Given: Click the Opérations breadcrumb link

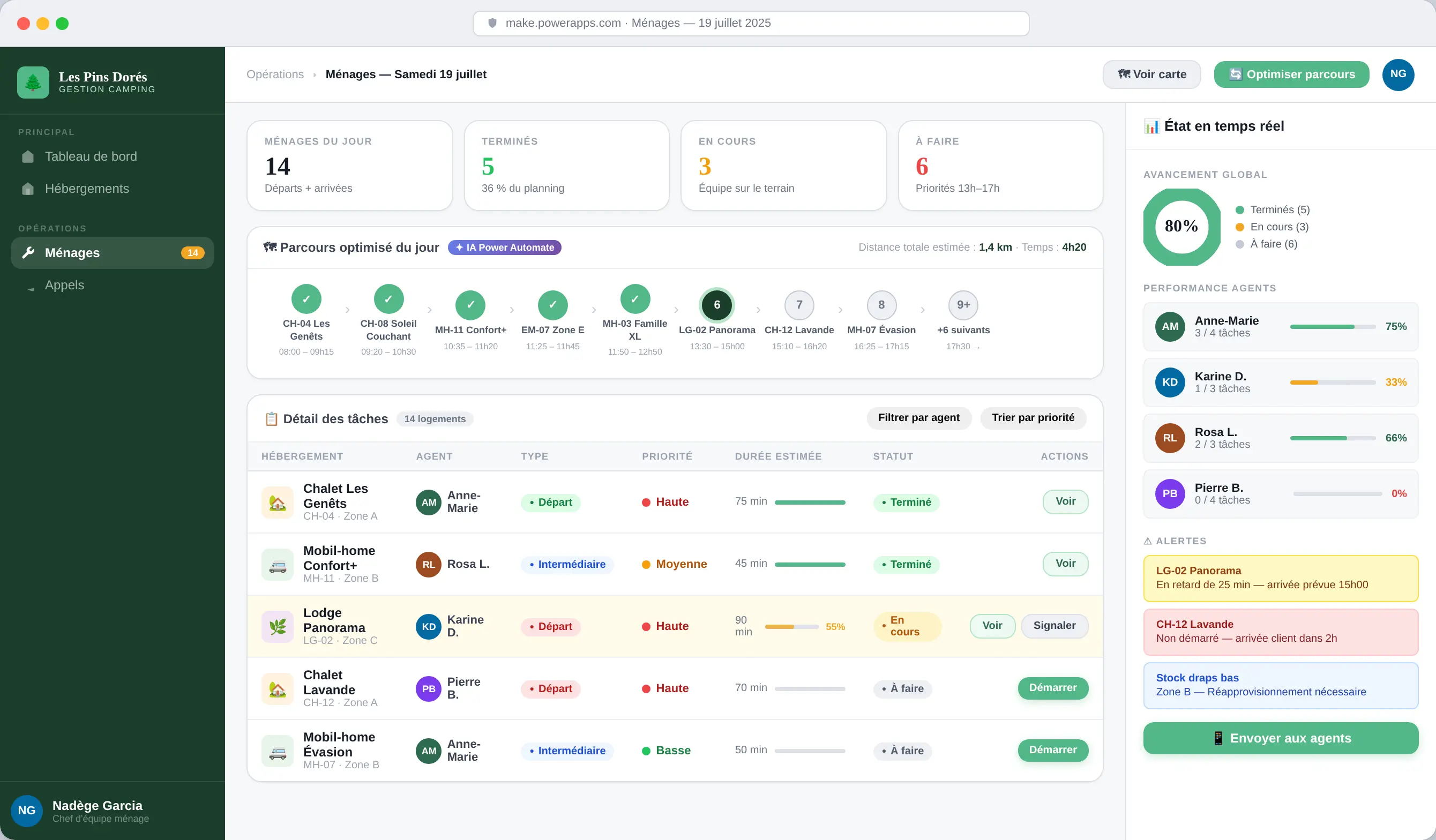Looking at the screenshot, I should [275, 74].
